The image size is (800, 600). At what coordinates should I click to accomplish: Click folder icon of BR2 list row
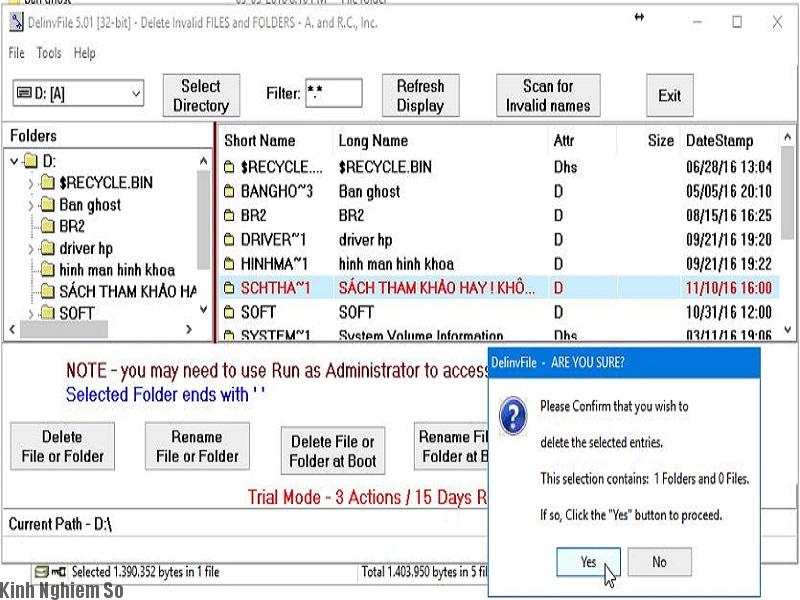point(229,215)
